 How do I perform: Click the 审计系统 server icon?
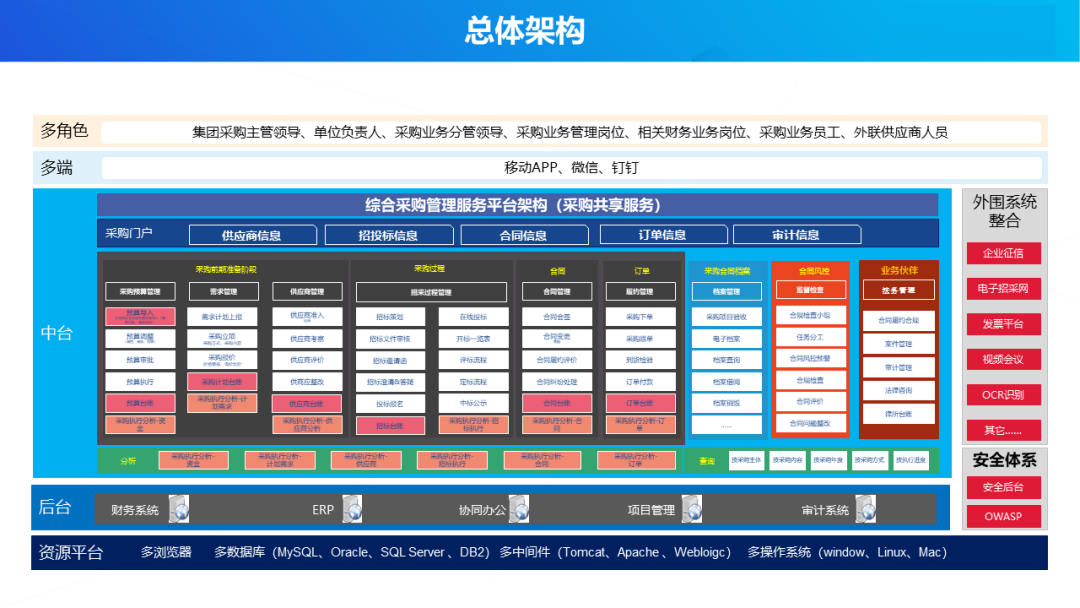pyautogui.click(x=865, y=509)
